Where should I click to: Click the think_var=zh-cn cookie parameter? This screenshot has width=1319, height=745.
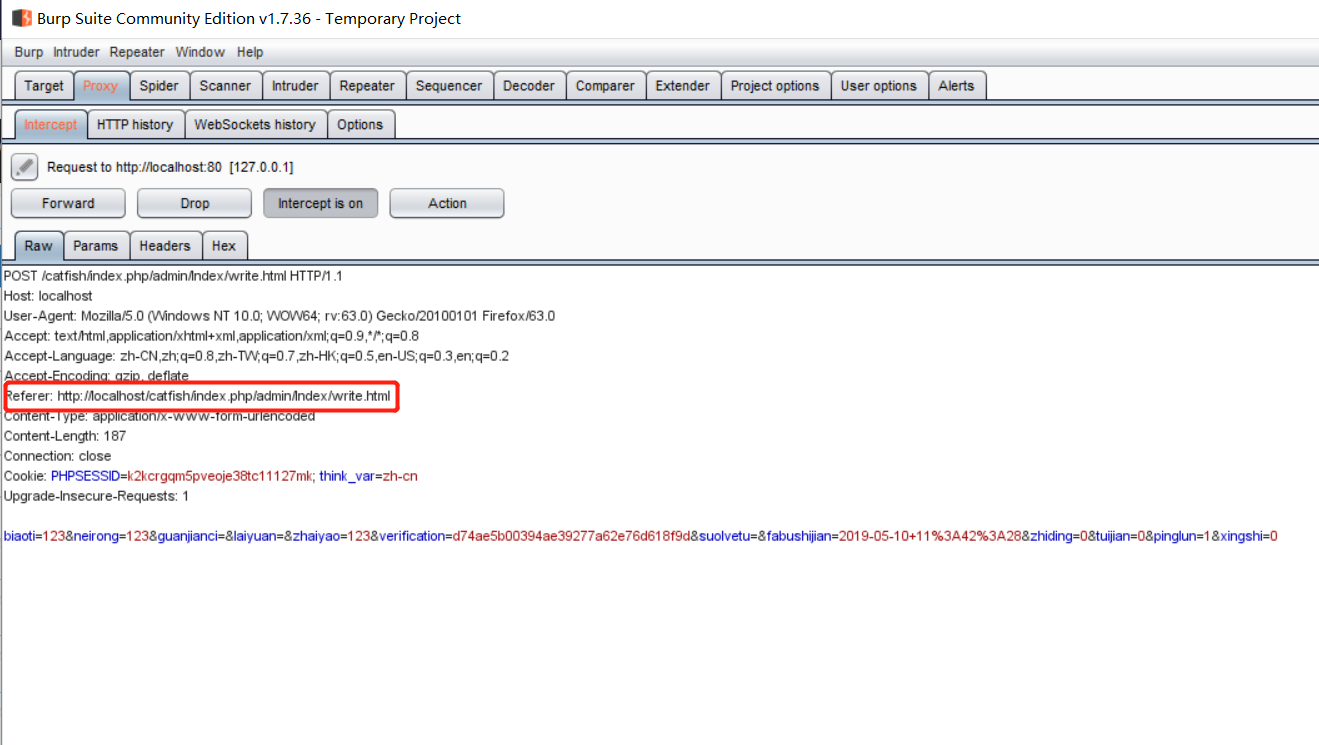[x=368, y=476]
